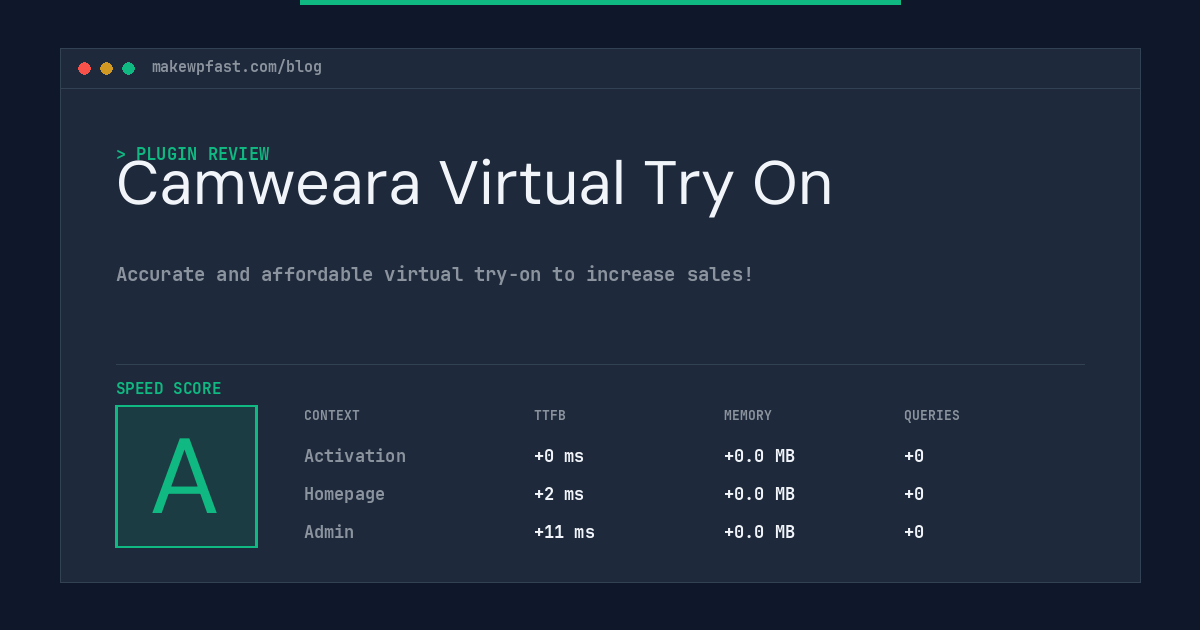The height and width of the screenshot is (630, 1200).
Task: Click the Admin TTFB value +11 ms
Action: 564,532
